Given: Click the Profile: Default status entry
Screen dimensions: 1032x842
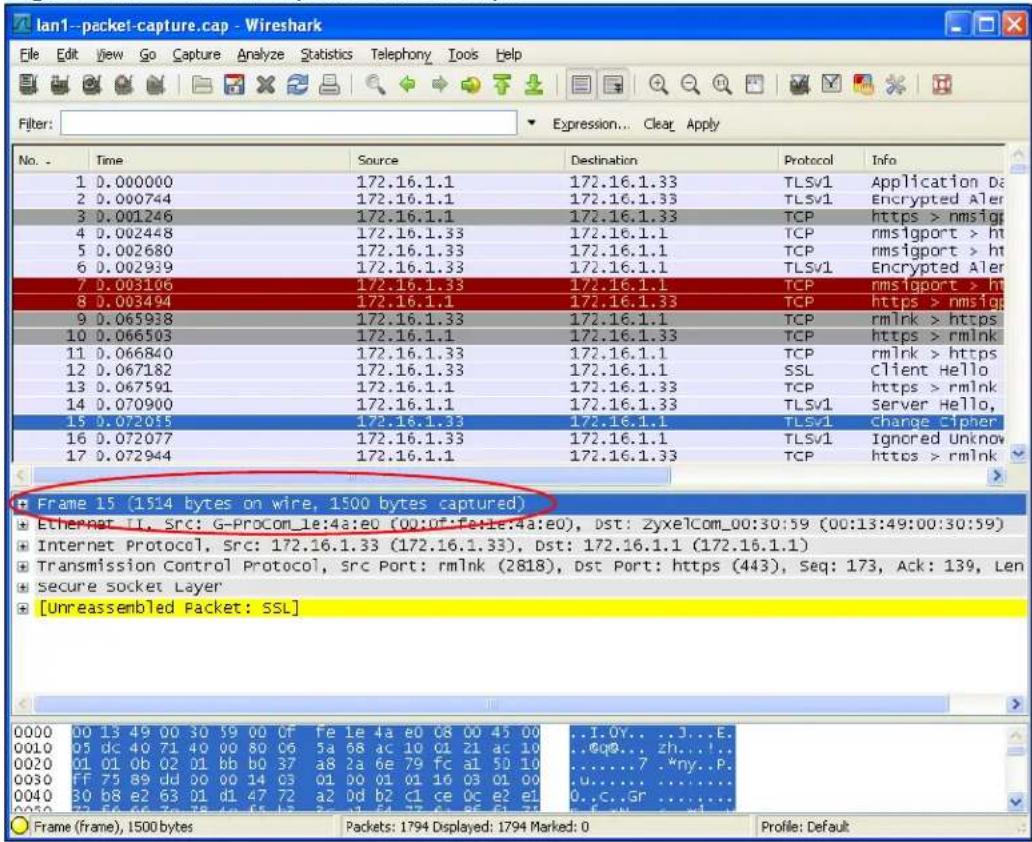Looking at the screenshot, I should [804, 826].
